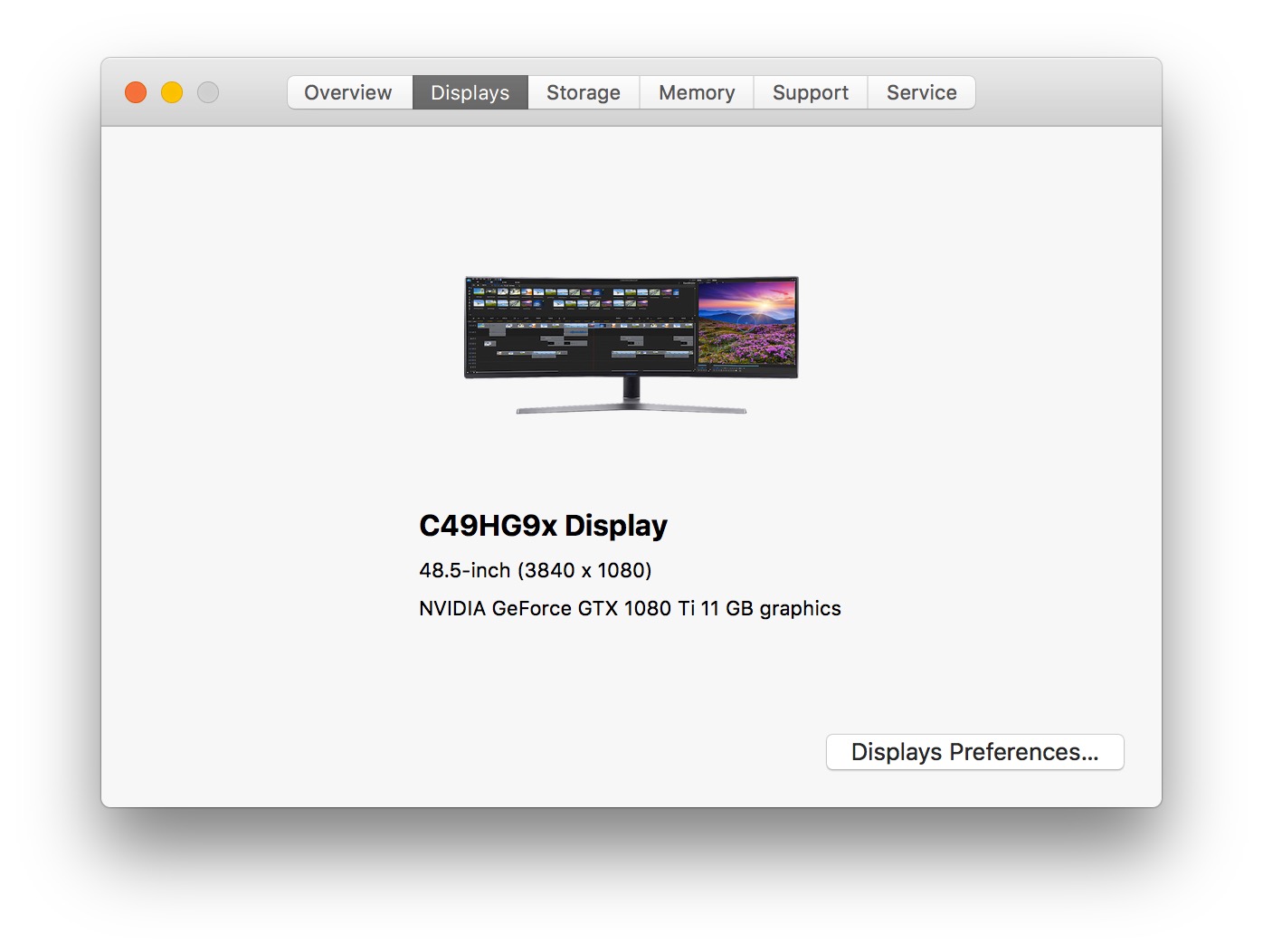
Task: Open the Storage tab
Action: coord(584,92)
